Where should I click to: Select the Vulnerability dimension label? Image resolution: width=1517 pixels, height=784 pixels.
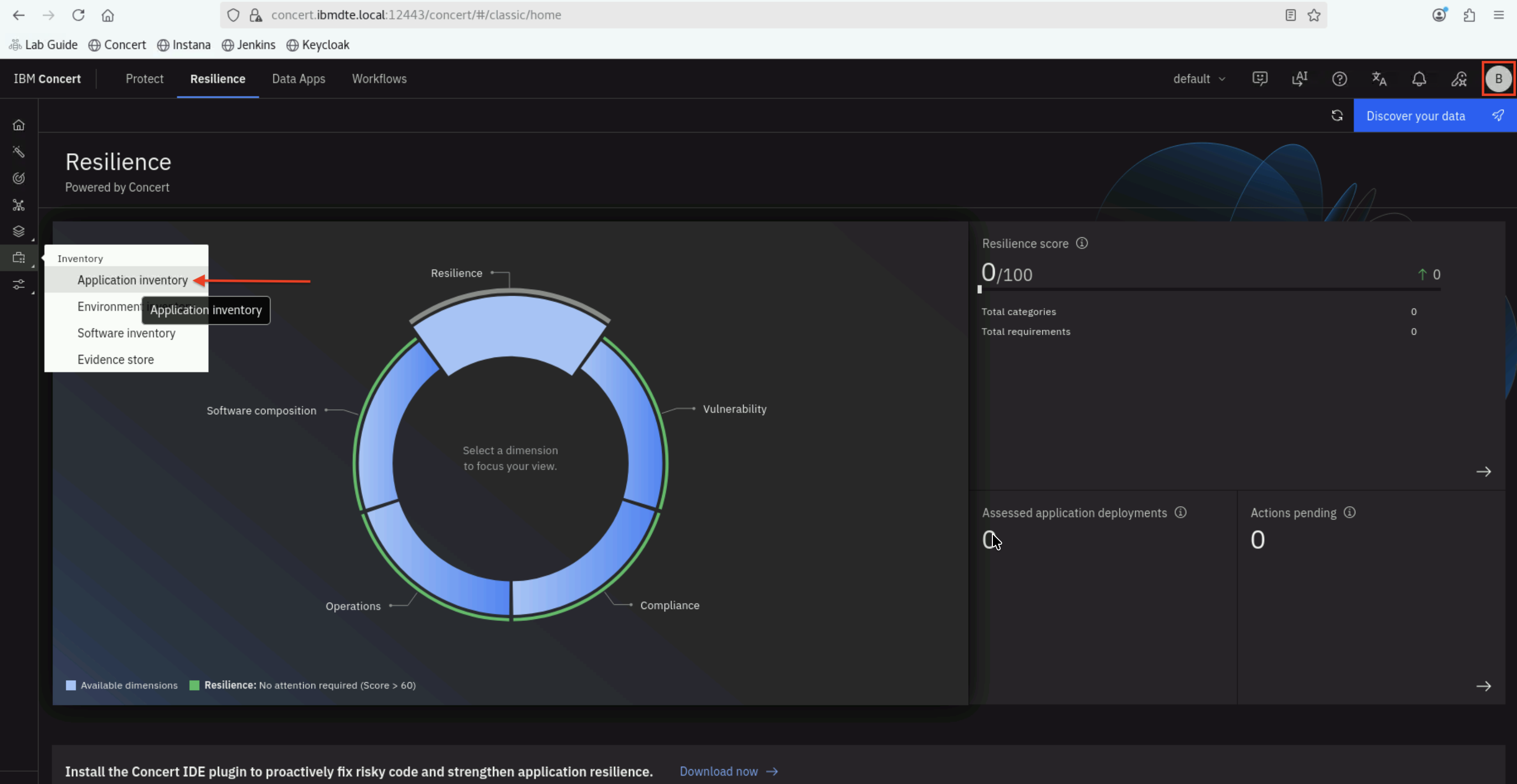(x=734, y=409)
